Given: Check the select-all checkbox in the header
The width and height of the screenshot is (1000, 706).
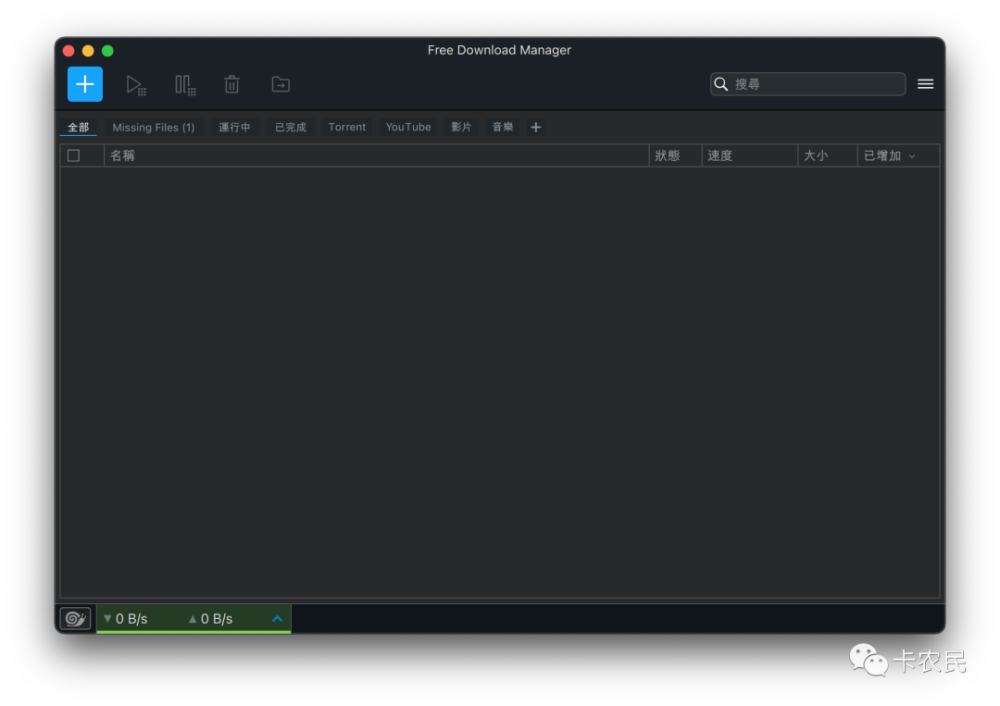Looking at the screenshot, I should click(73, 156).
